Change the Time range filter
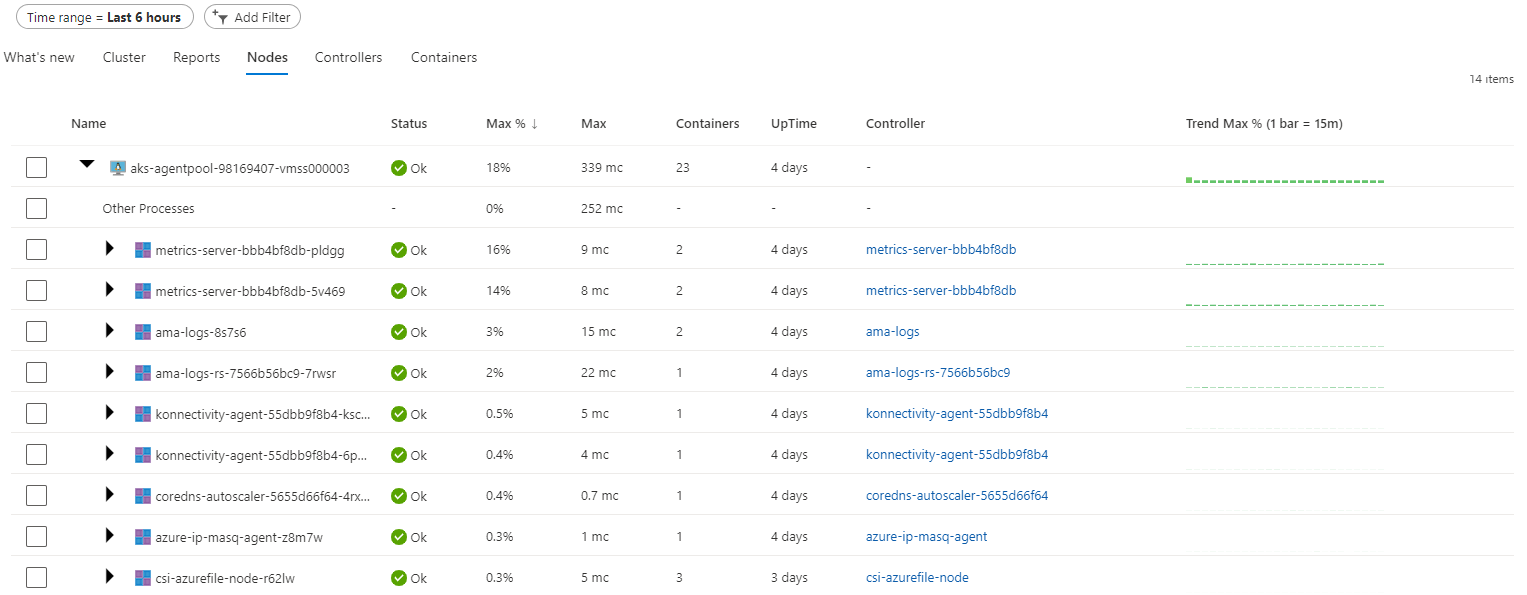Screen dimensions: 1527x595 tap(104, 17)
